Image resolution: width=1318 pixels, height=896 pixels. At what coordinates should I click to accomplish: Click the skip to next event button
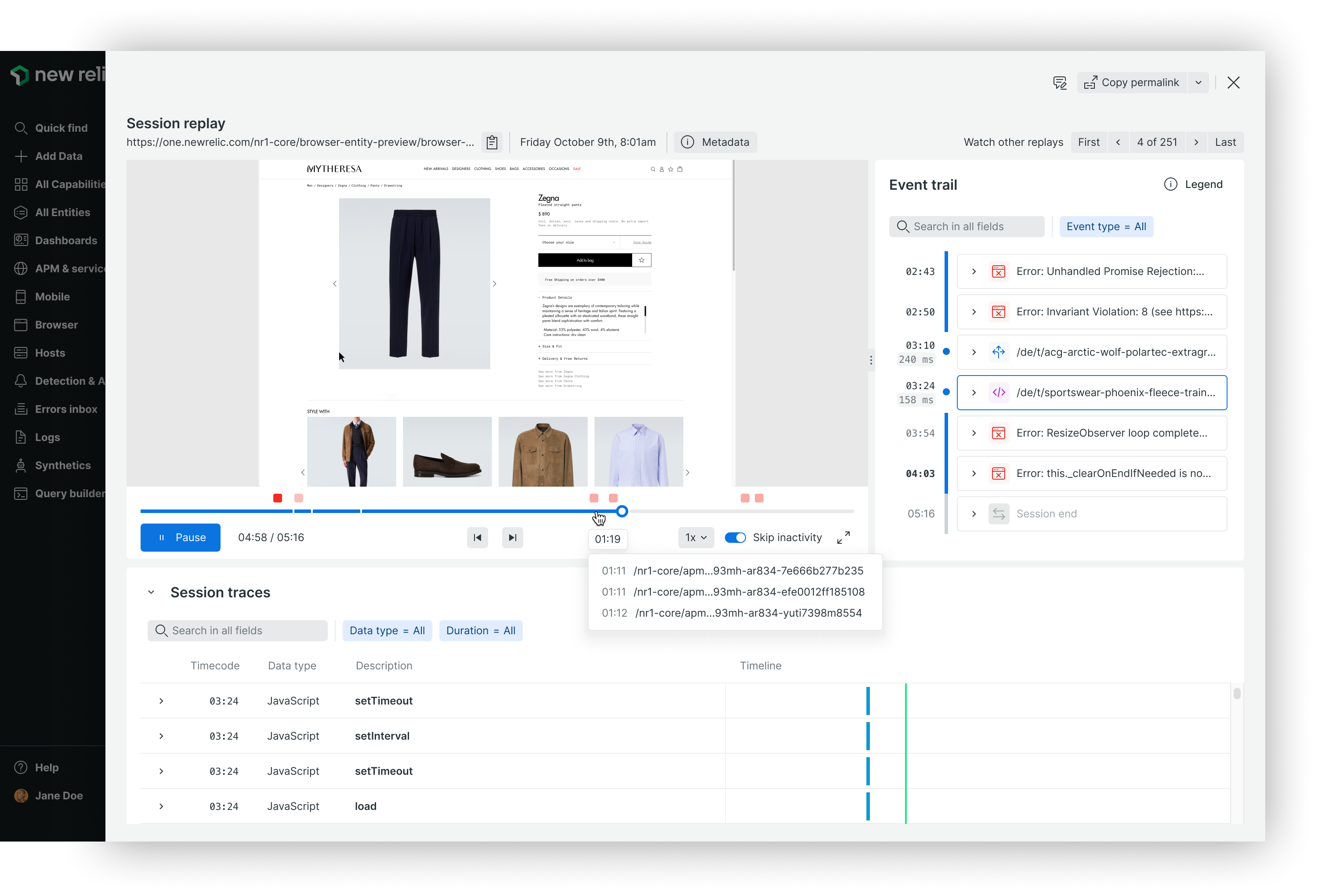pyautogui.click(x=512, y=538)
